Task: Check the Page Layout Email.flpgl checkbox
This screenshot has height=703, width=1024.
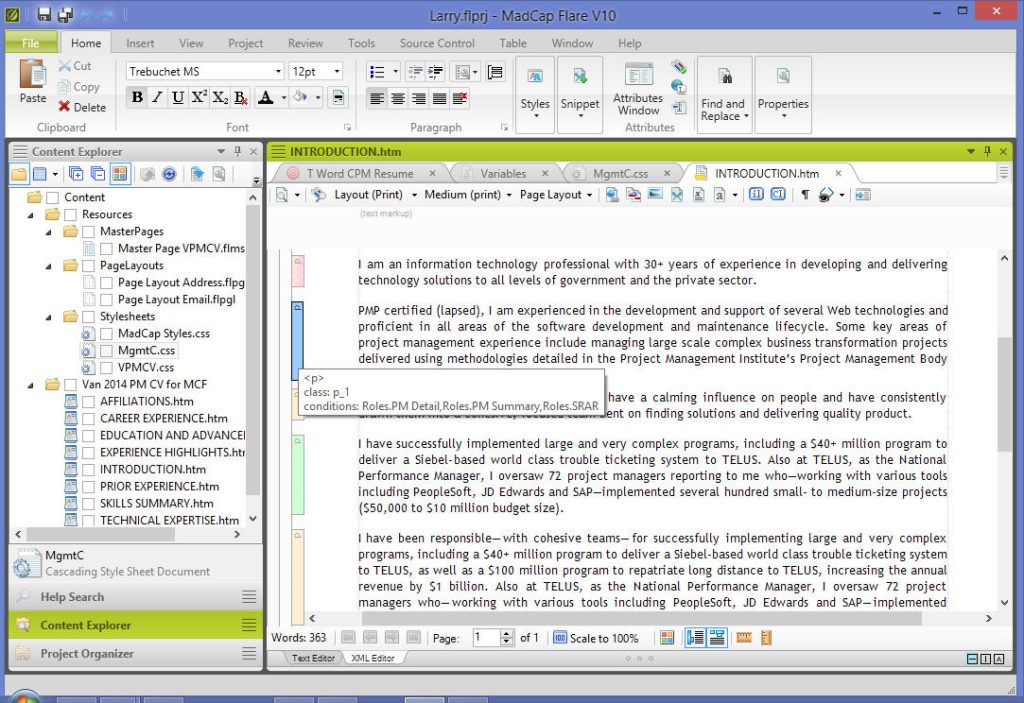Action: coord(106,300)
